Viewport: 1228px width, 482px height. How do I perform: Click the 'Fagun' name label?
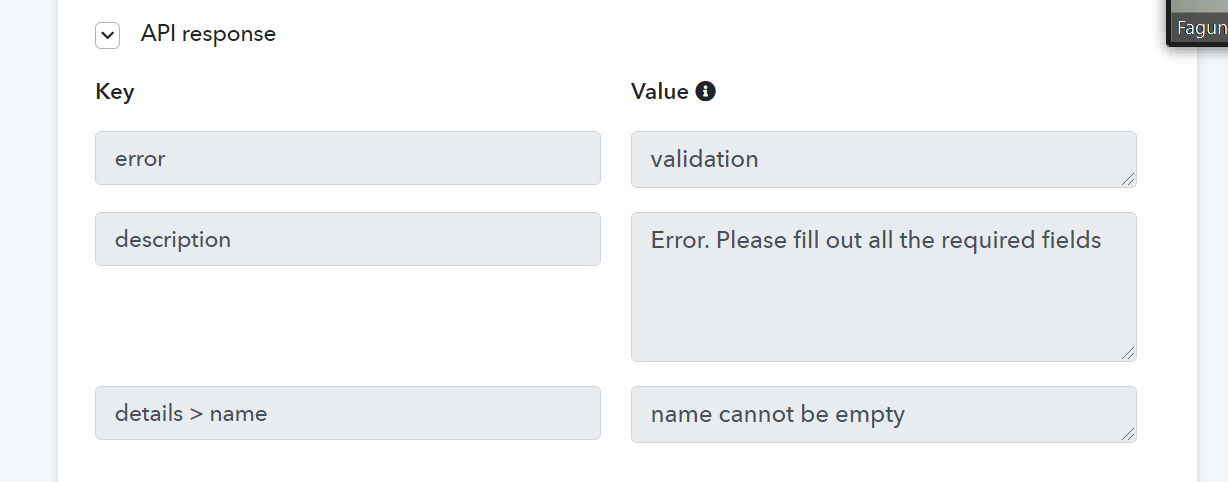[1201, 29]
